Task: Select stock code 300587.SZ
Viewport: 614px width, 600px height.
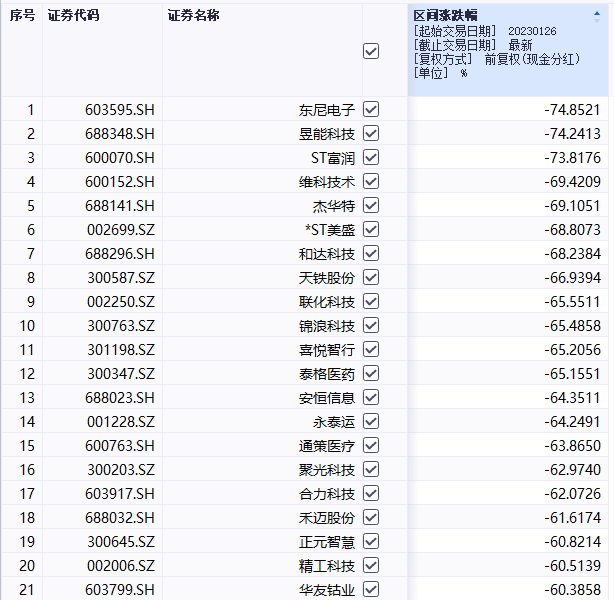Action: (121, 278)
